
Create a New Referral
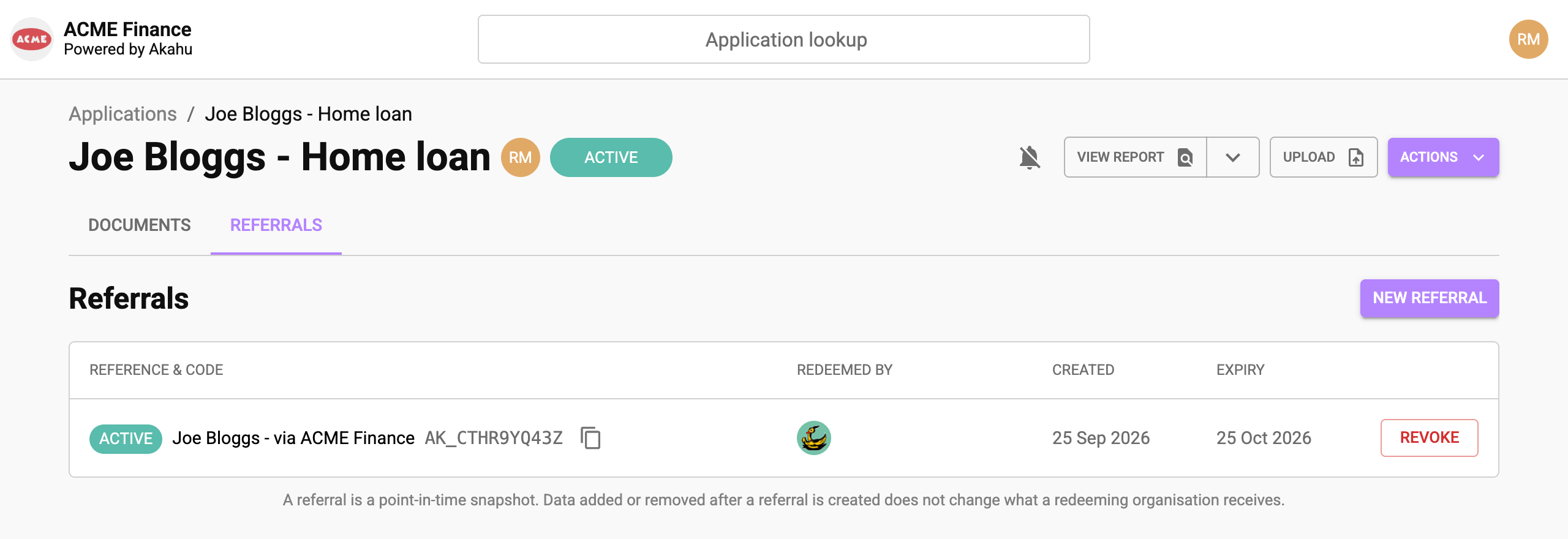[1430, 298]
